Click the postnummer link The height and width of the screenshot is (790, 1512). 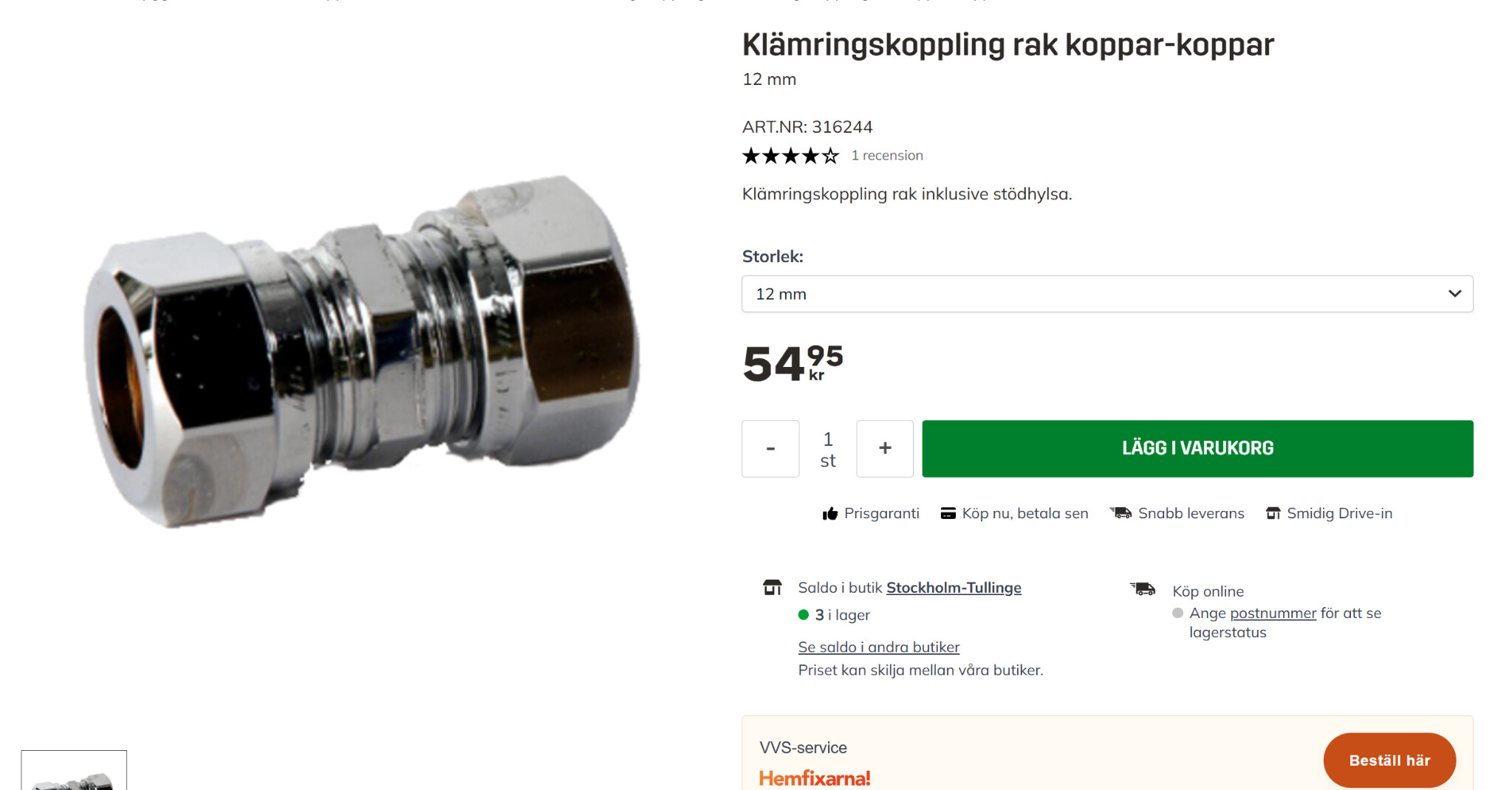point(1273,614)
